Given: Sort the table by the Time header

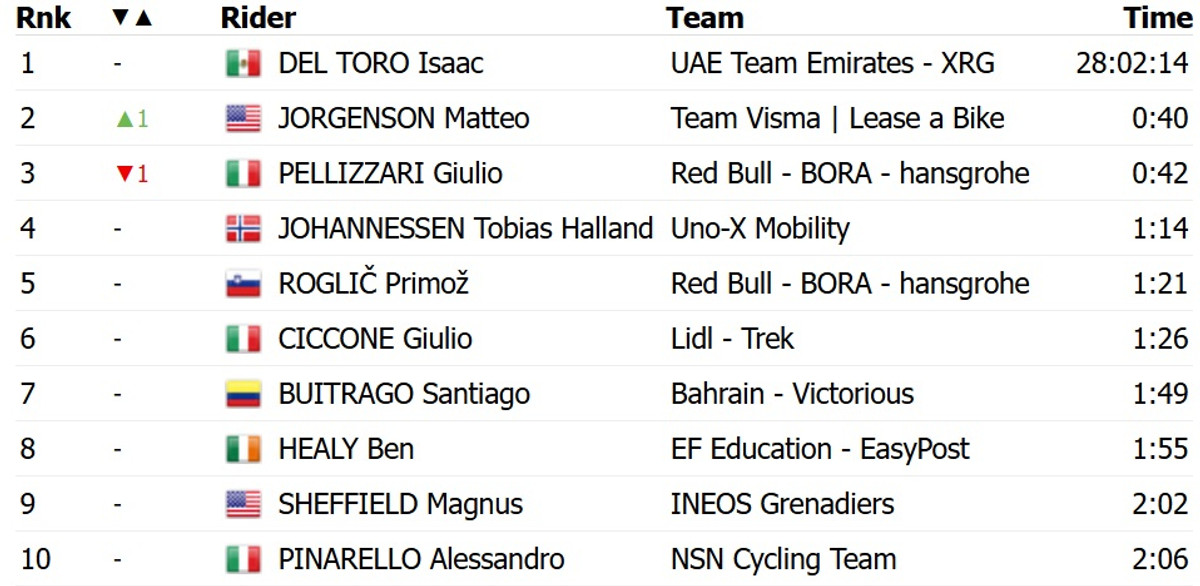Looking at the screenshot, I should (1157, 18).
